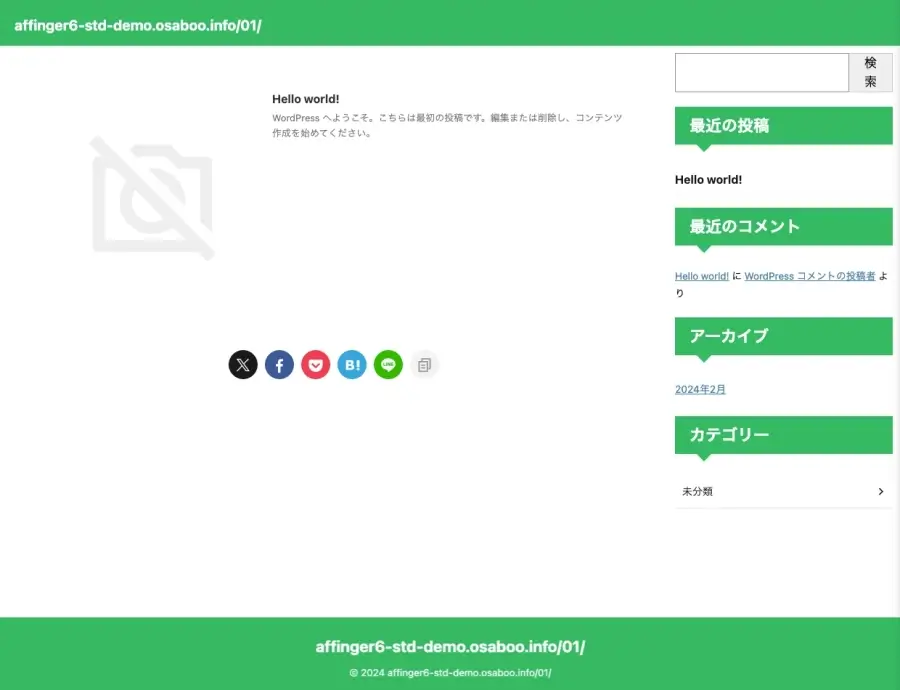Open the Hello world! post title
900x690 pixels.
click(x=305, y=98)
